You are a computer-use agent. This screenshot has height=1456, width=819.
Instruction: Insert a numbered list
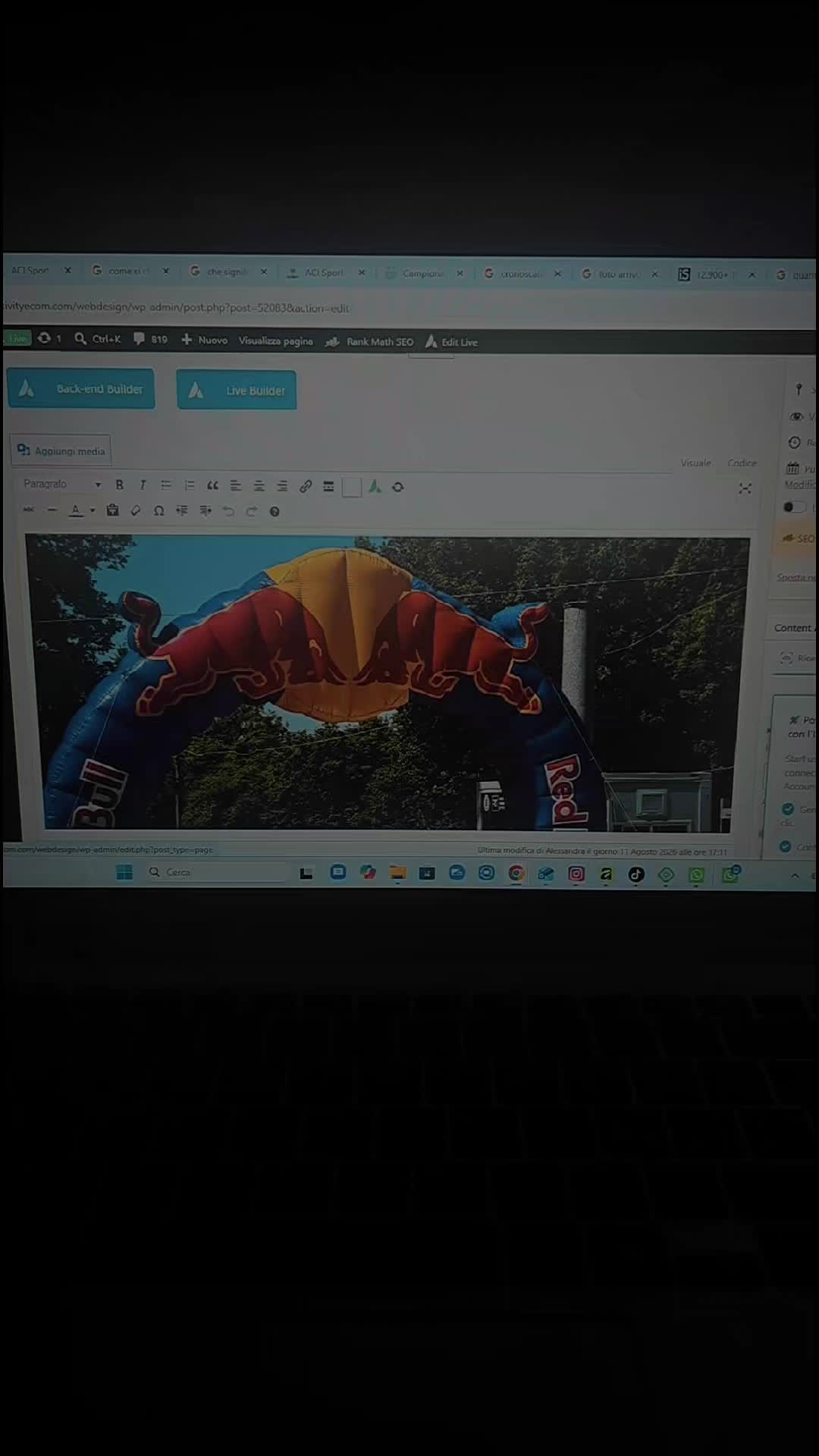click(x=189, y=485)
